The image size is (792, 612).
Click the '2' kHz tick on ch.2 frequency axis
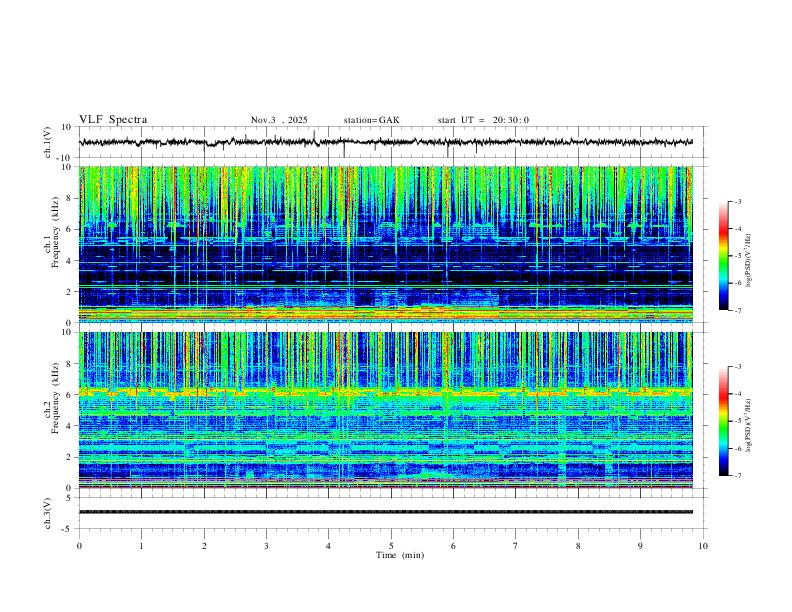[70, 457]
